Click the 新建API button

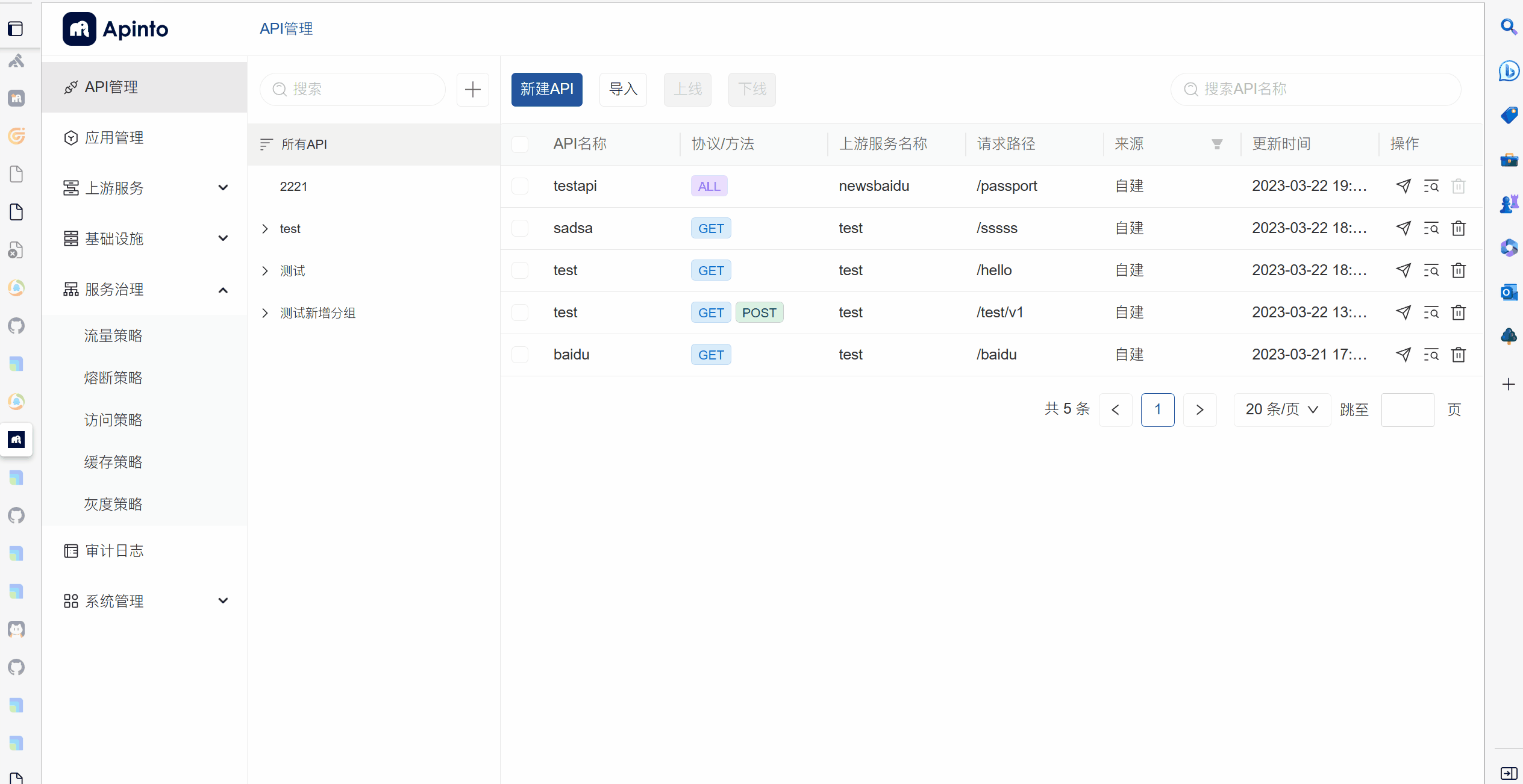coord(546,89)
